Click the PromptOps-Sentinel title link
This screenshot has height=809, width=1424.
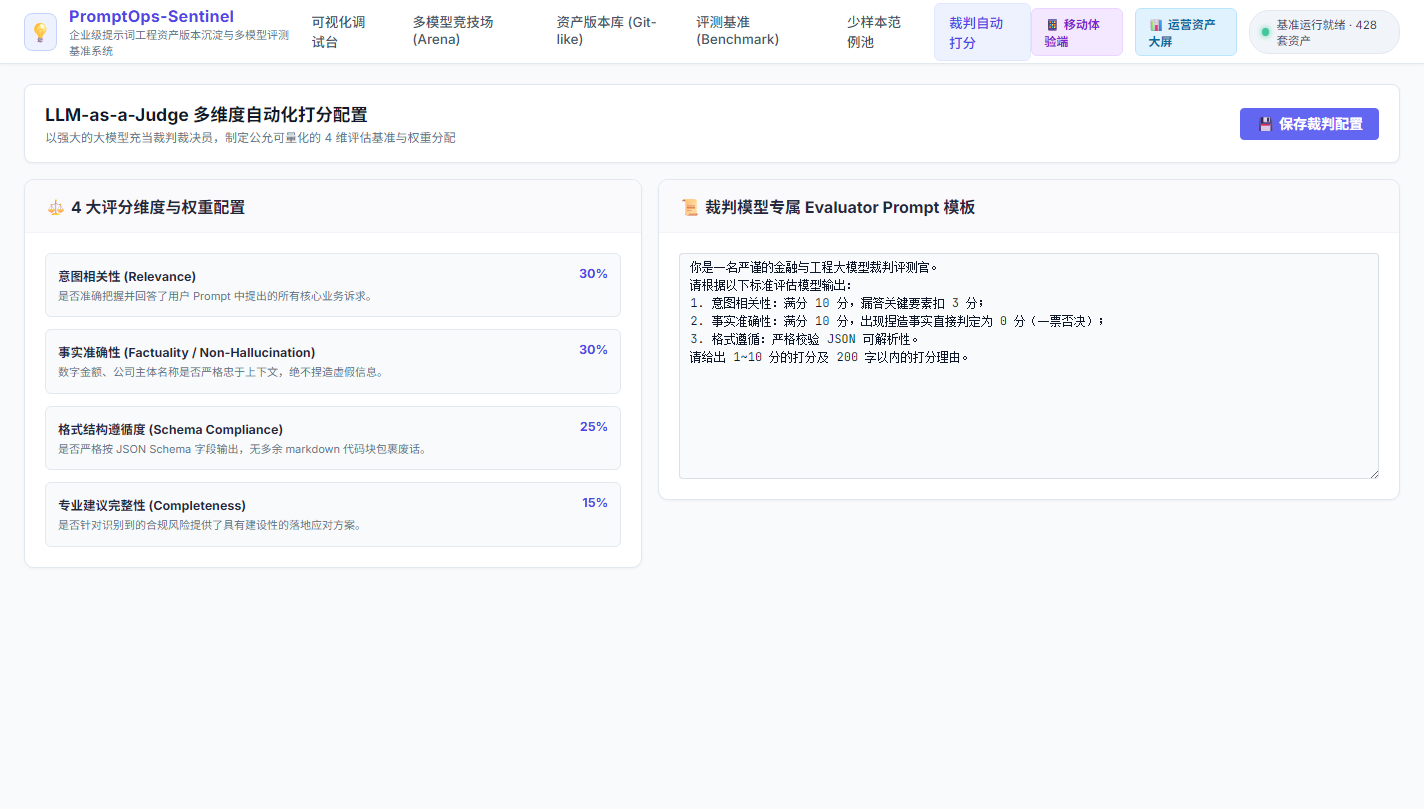point(151,16)
